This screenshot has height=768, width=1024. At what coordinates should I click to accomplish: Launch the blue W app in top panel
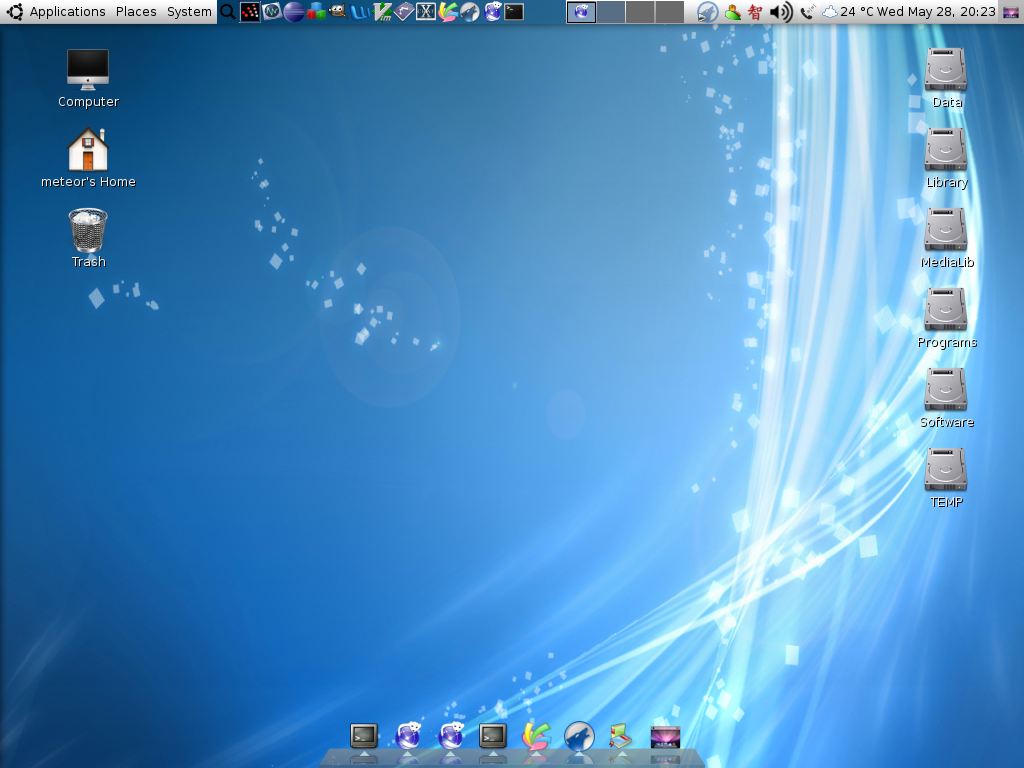pyautogui.click(x=360, y=12)
